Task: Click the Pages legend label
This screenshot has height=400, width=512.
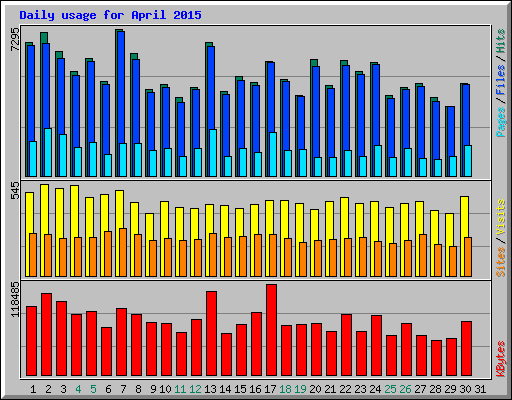Action: 500,122
